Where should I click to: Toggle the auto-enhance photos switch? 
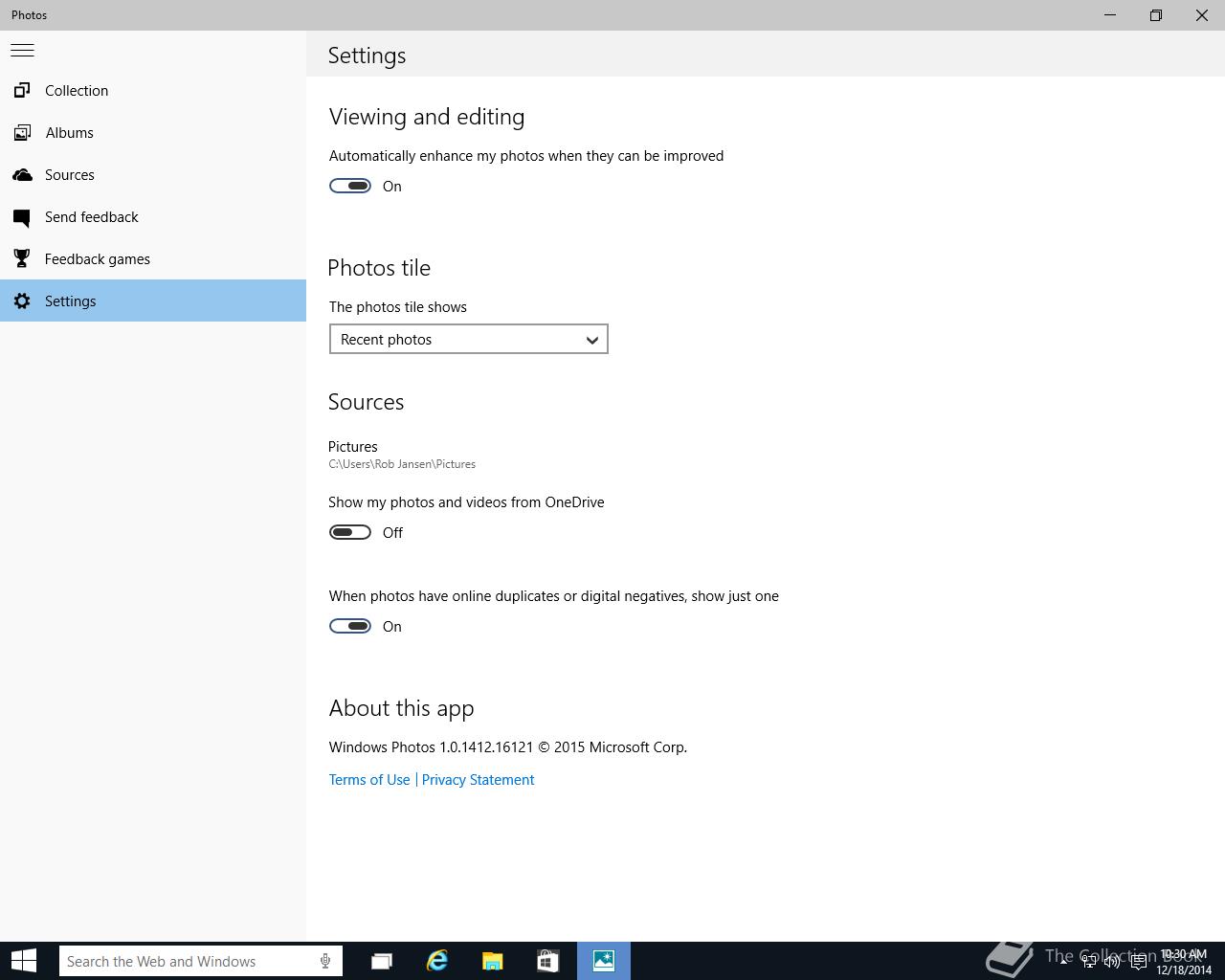click(350, 186)
